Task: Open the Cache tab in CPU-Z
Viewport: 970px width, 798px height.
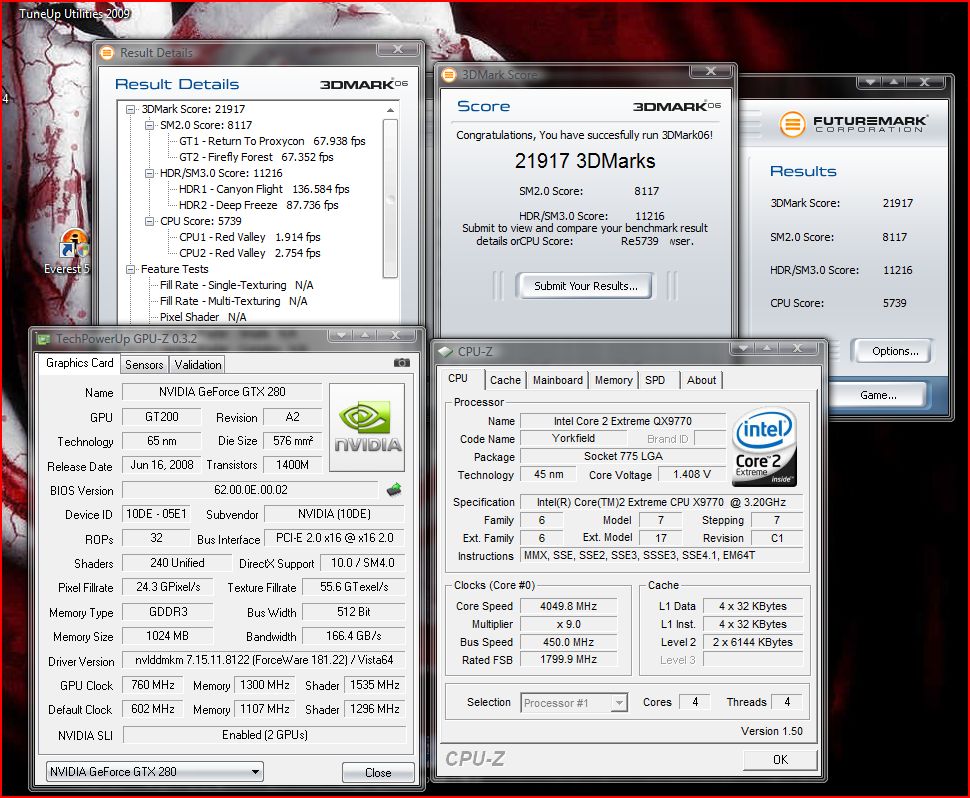Action: [505, 380]
